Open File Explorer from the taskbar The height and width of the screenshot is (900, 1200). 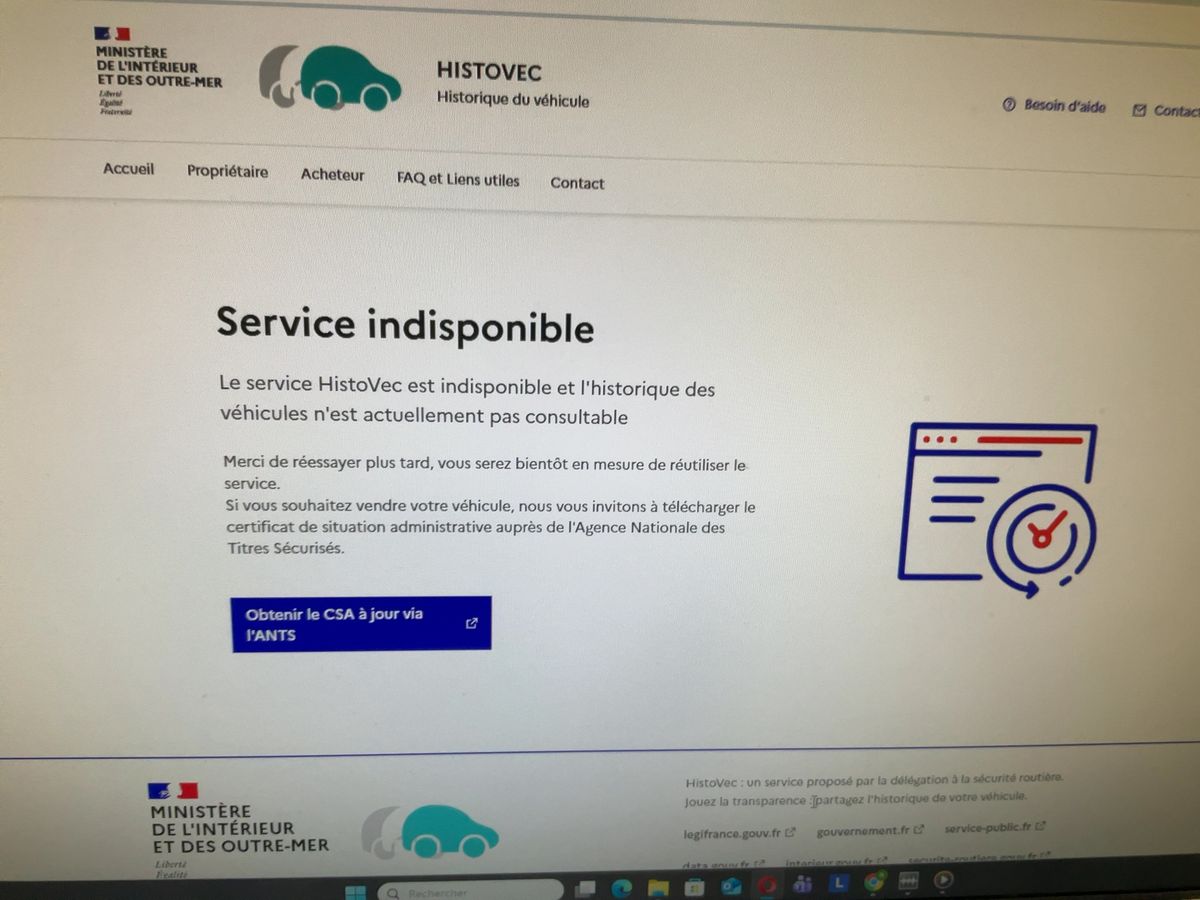coord(658,888)
